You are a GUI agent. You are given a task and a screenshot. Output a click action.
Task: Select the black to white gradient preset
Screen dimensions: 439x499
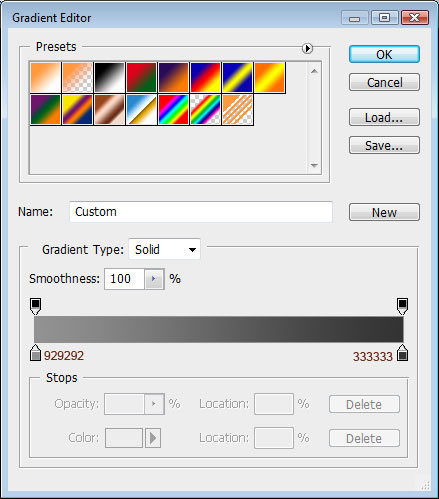click(x=109, y=77)
